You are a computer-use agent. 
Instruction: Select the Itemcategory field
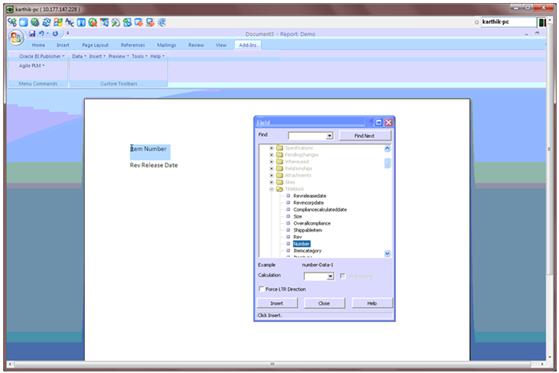307,251
